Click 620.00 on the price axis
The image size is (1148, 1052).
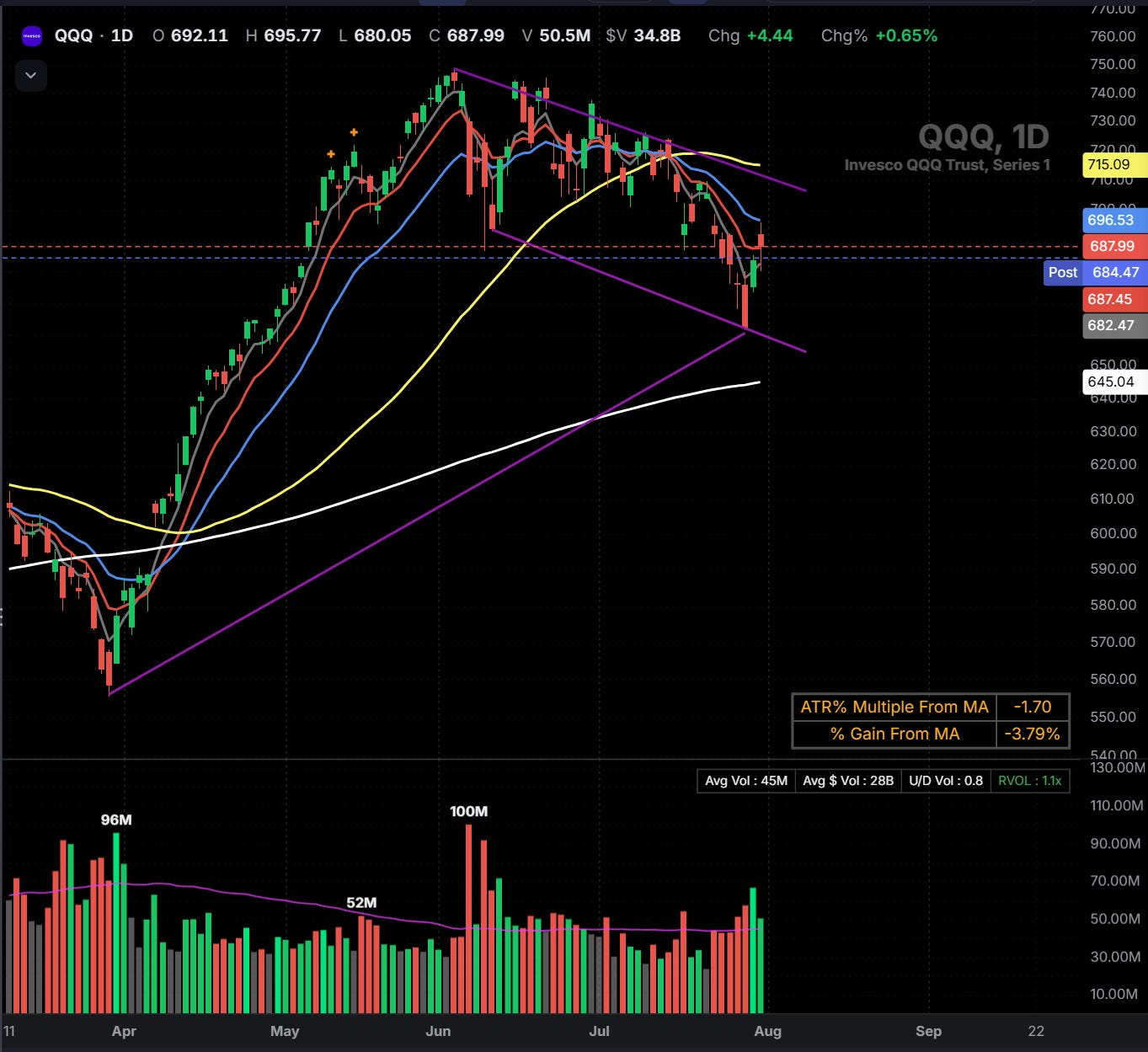coord(1113,464)
